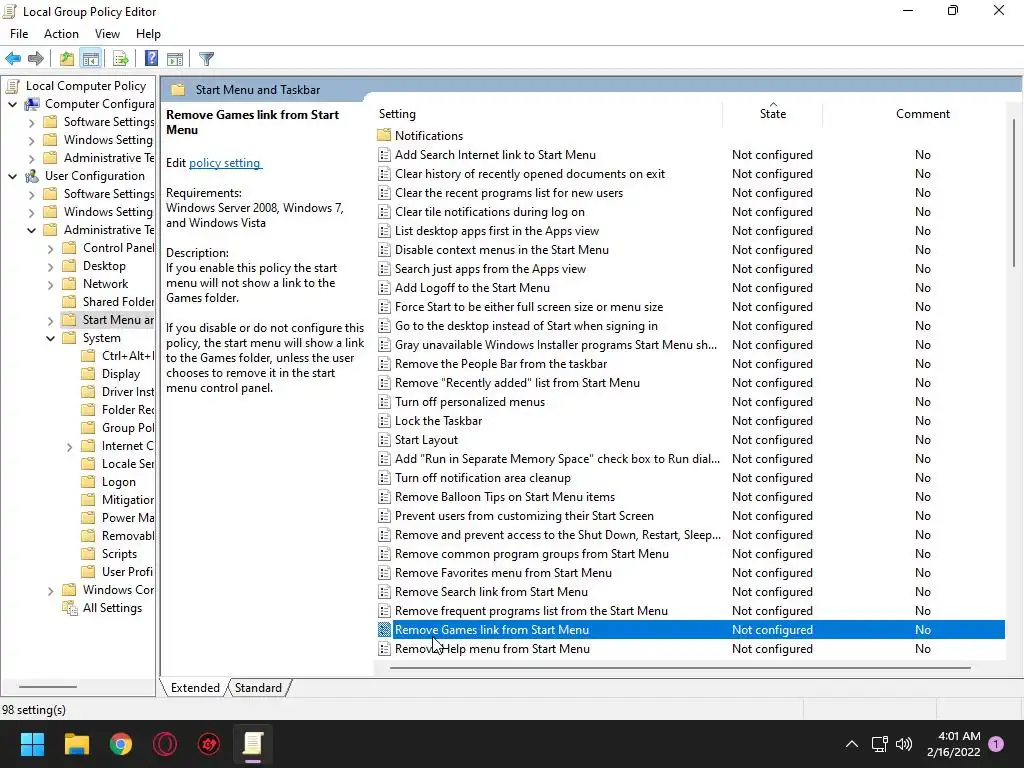Click the Notifications folder icon

[x=384, y=135]
